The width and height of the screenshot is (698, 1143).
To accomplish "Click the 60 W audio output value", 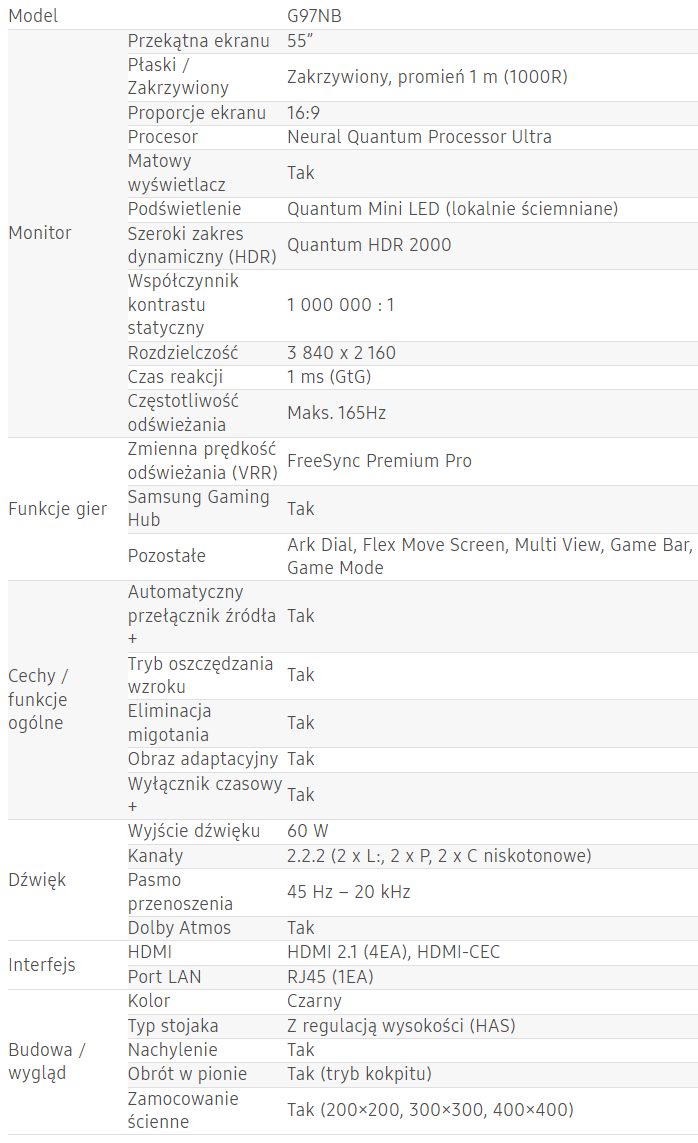I will coord(307,831).
